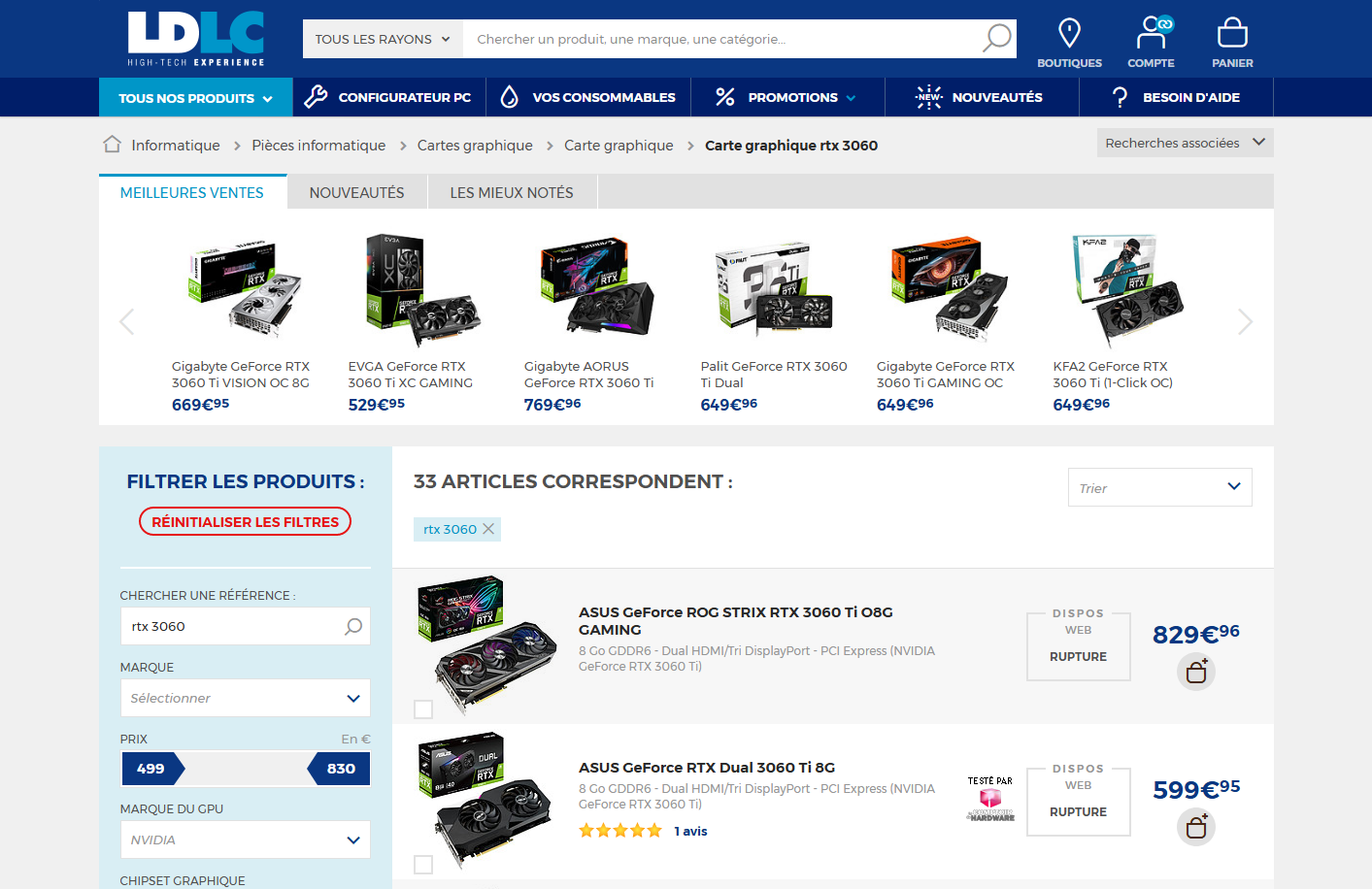Go to Cartes graphique breadcrumb link
The image size is (1372, 889).
(x=475, y=146)
